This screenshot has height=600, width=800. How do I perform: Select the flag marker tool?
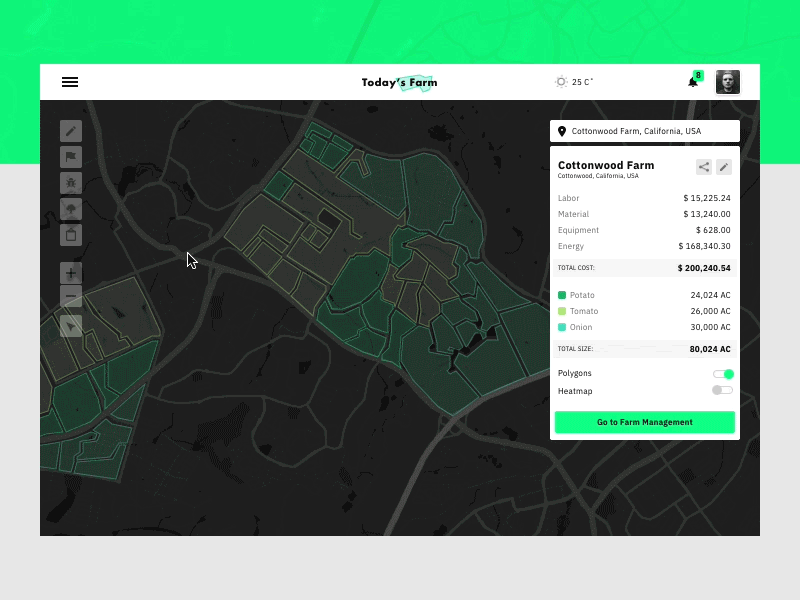(x=70, y=157)
